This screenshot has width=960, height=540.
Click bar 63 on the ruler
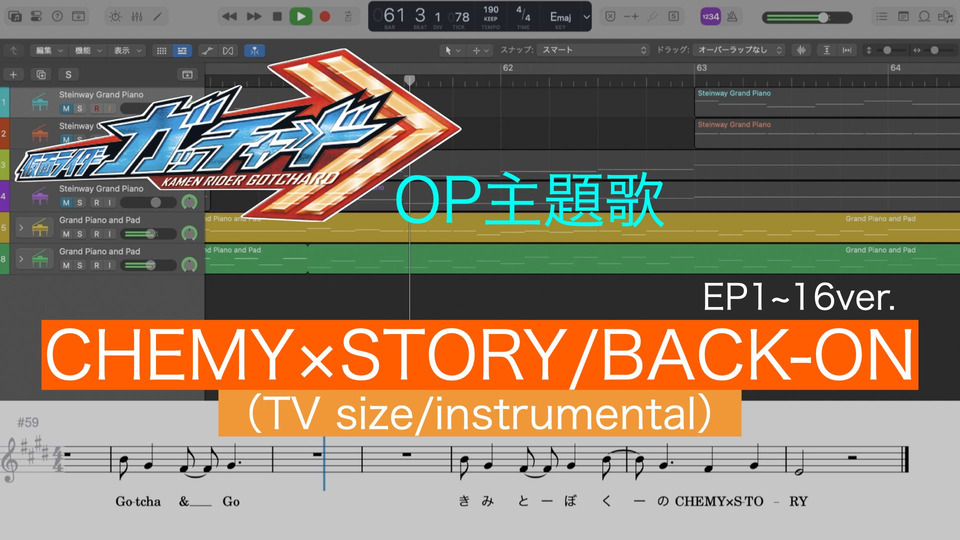pos(702,68)
